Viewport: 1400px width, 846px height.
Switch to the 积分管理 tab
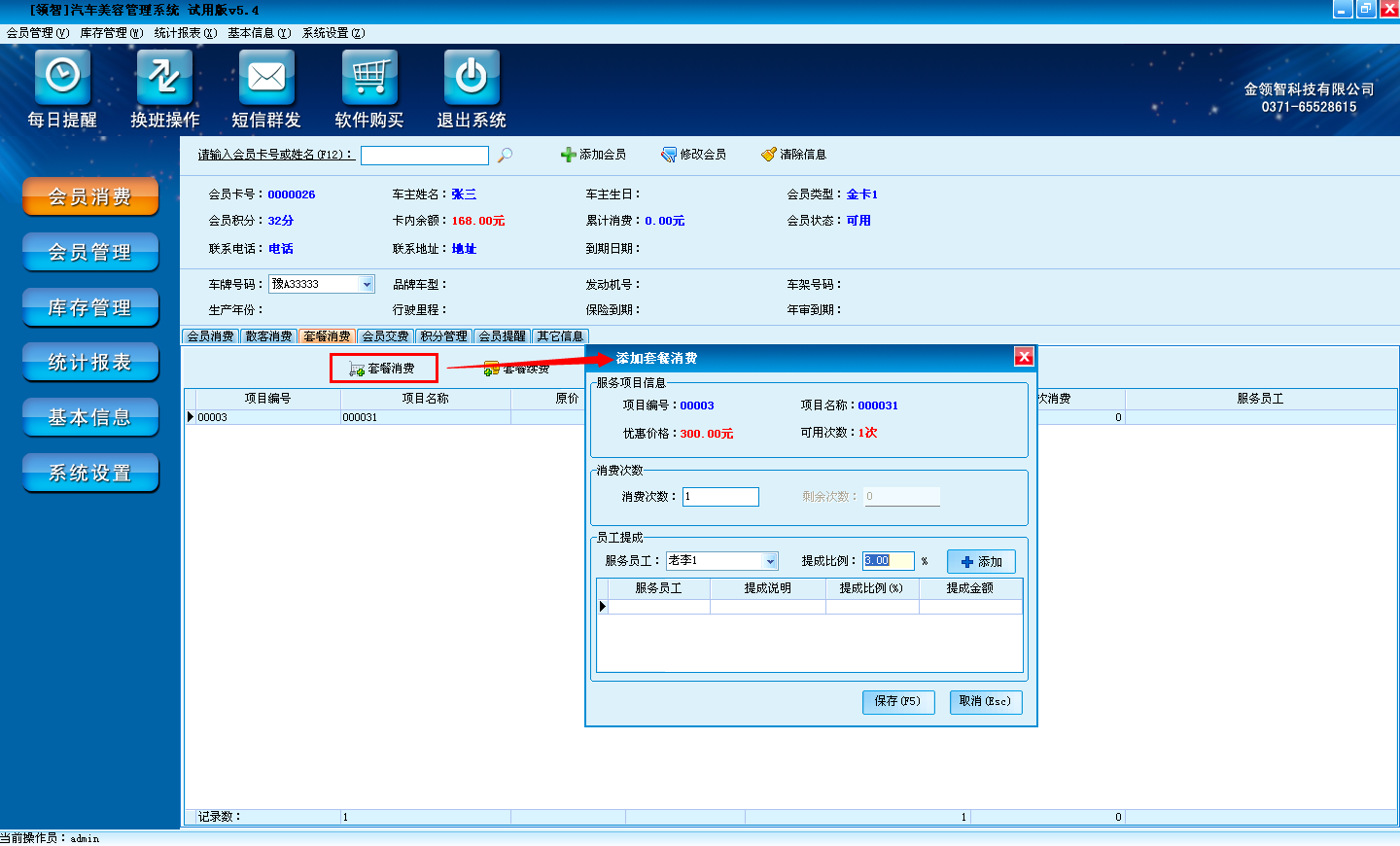click(x=443, y=336)
